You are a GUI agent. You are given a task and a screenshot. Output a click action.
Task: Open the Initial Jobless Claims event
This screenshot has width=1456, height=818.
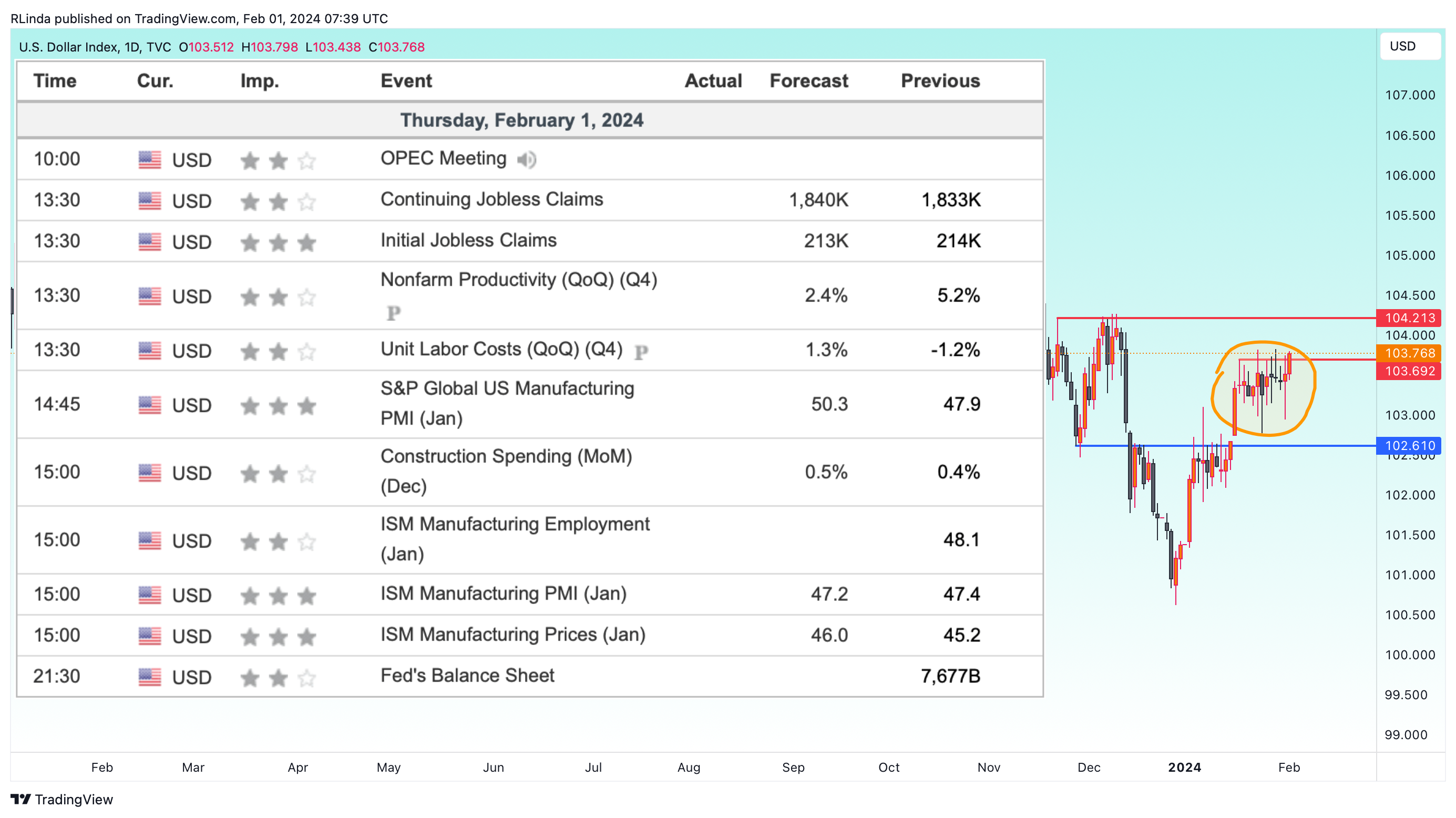(468, 240)
